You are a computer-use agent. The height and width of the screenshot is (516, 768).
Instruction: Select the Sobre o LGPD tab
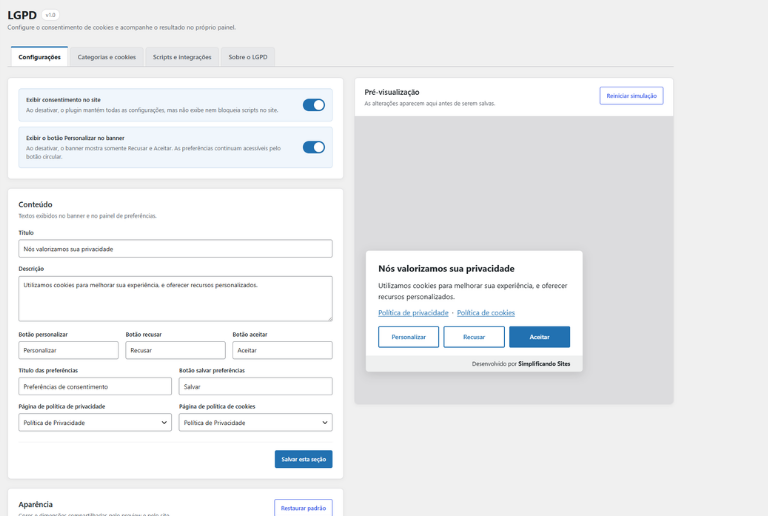pos(248,57)
